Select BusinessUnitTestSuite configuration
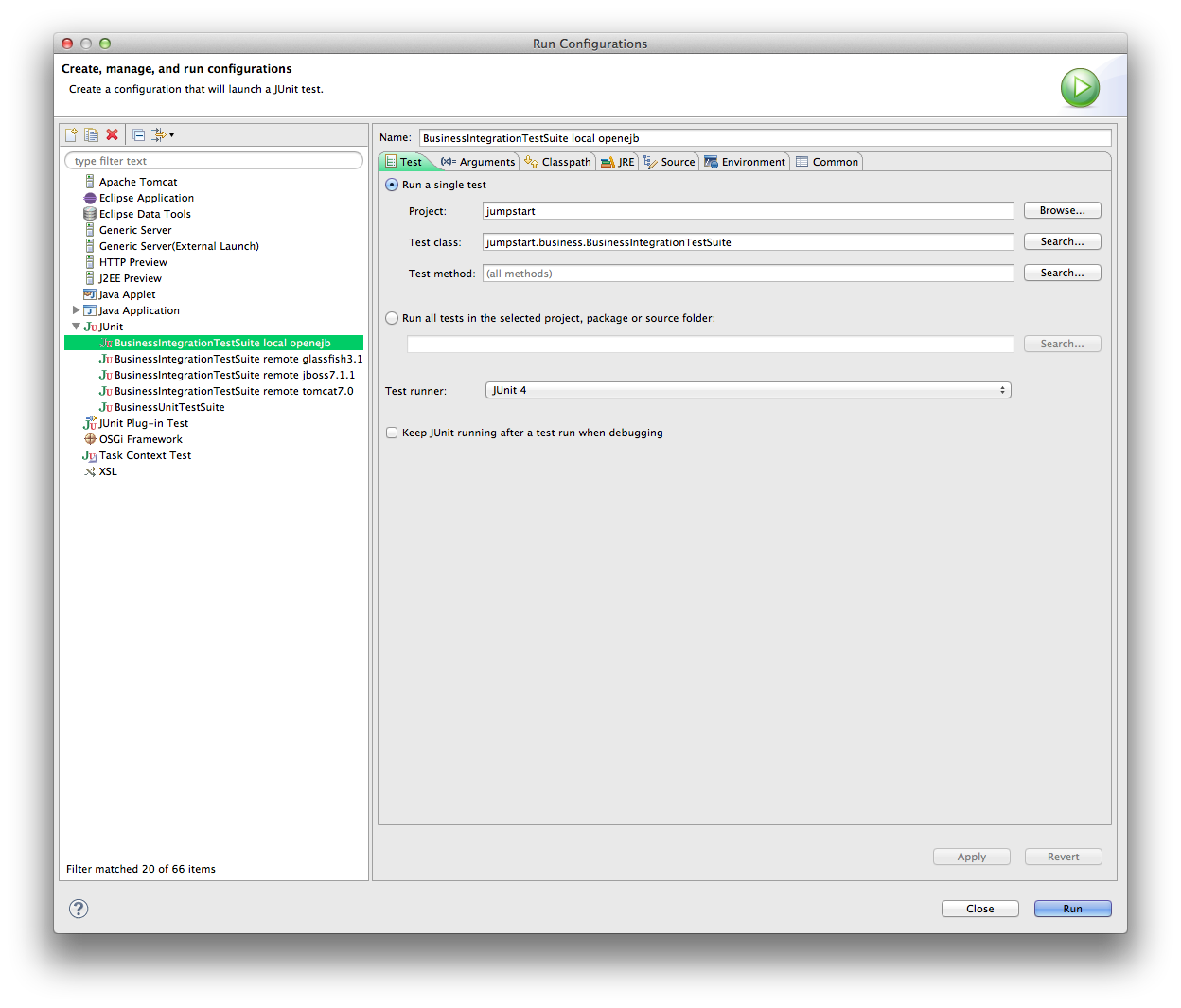The width and height of the screenshot is (1181, 1008). click(169, 407)
